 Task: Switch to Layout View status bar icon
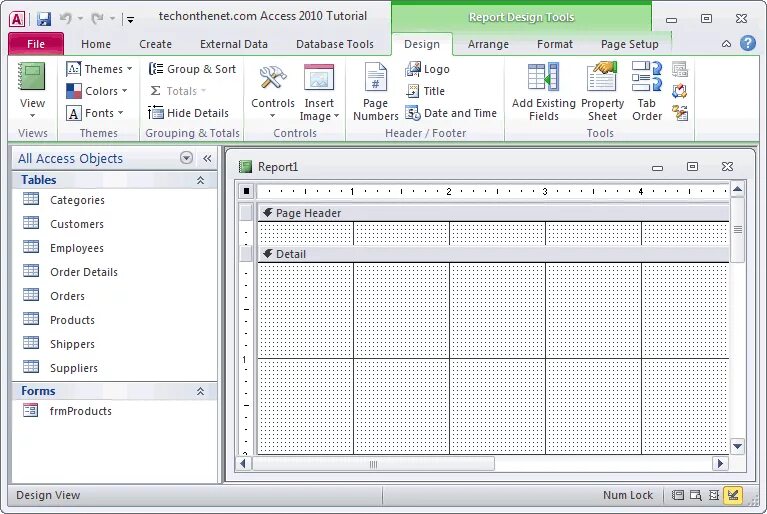(x=714, y=495)
